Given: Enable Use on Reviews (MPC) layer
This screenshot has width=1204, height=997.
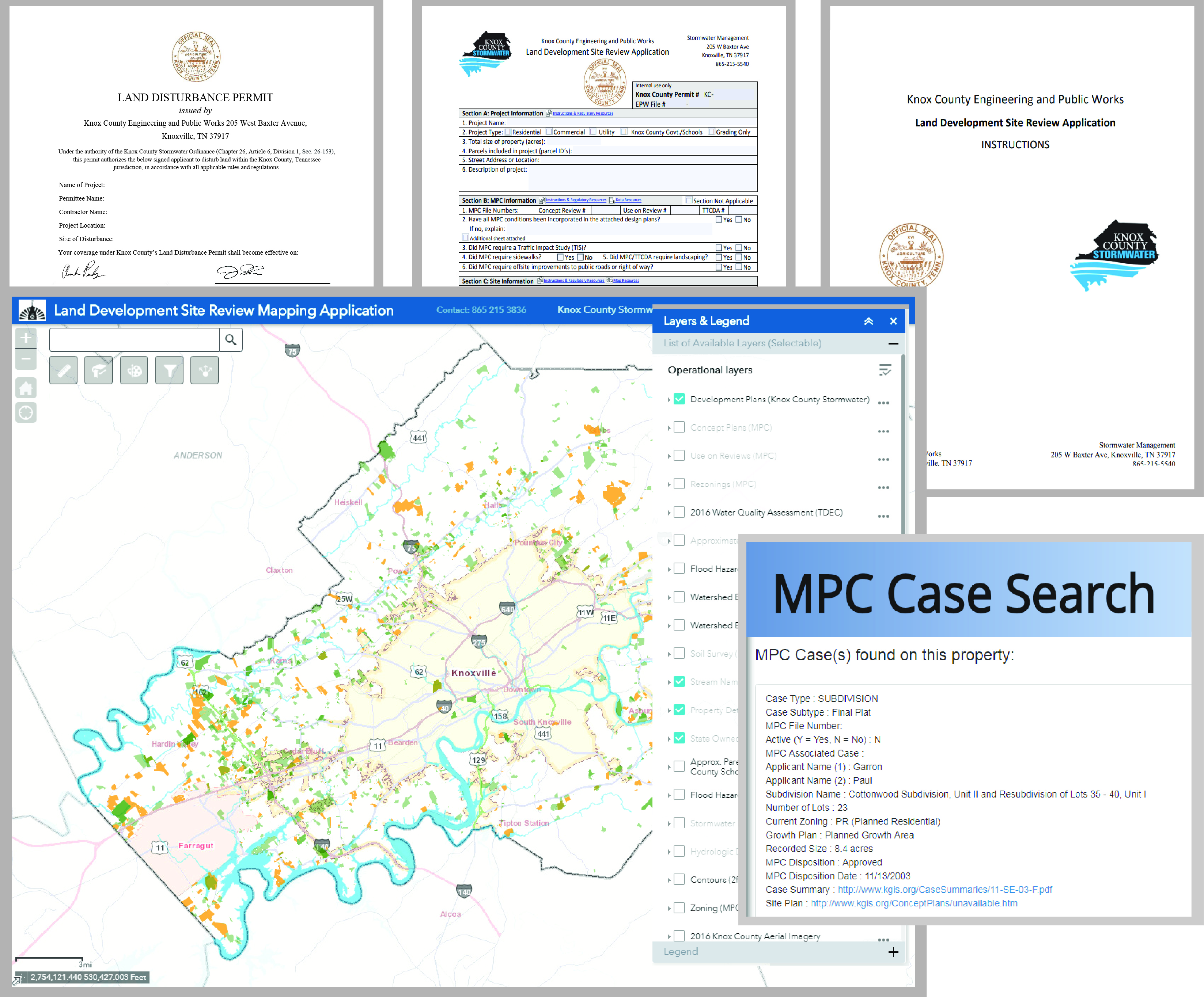Looking at the screenshot, I should [x=679, y=456].
